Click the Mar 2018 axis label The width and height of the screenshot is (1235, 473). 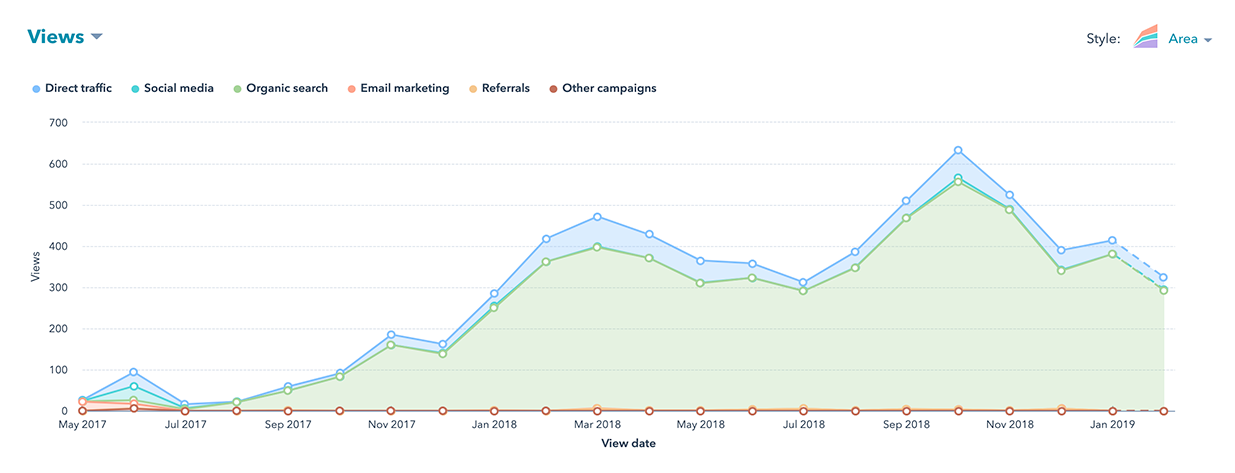pyautogui.click(x=597, y=425)
